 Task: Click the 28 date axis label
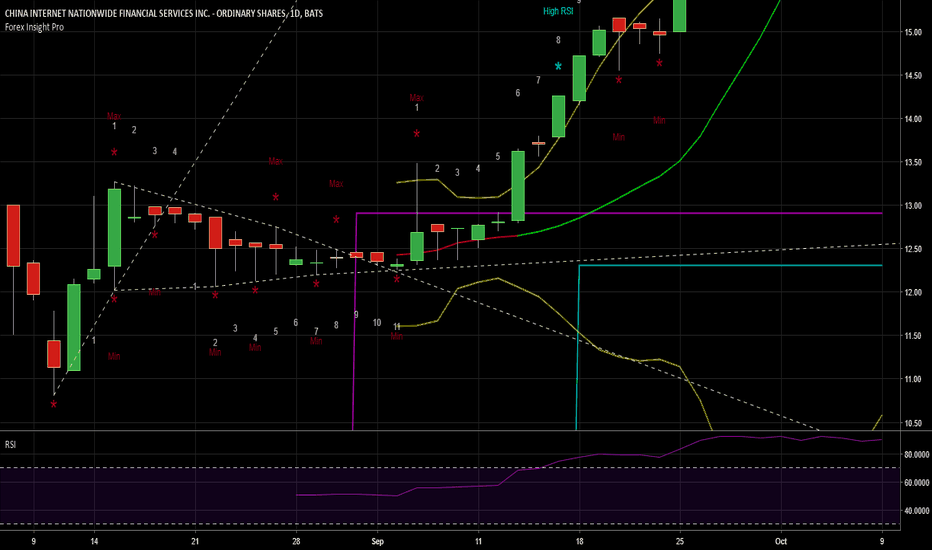(x=296, y=542)
